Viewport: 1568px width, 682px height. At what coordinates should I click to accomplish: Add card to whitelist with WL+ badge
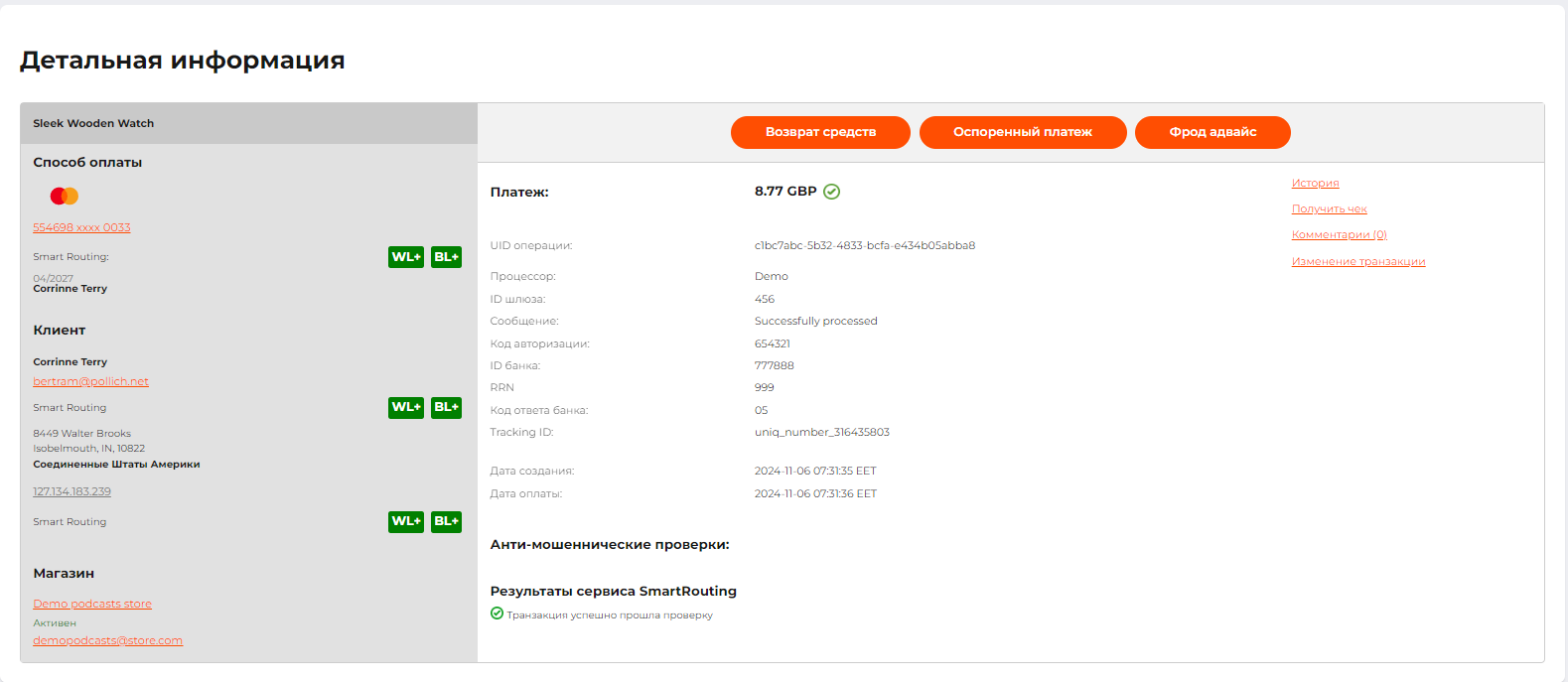406,257
